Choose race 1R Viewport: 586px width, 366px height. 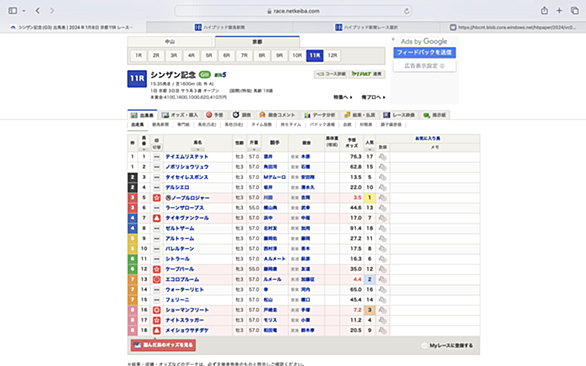(x=139, y=55)
